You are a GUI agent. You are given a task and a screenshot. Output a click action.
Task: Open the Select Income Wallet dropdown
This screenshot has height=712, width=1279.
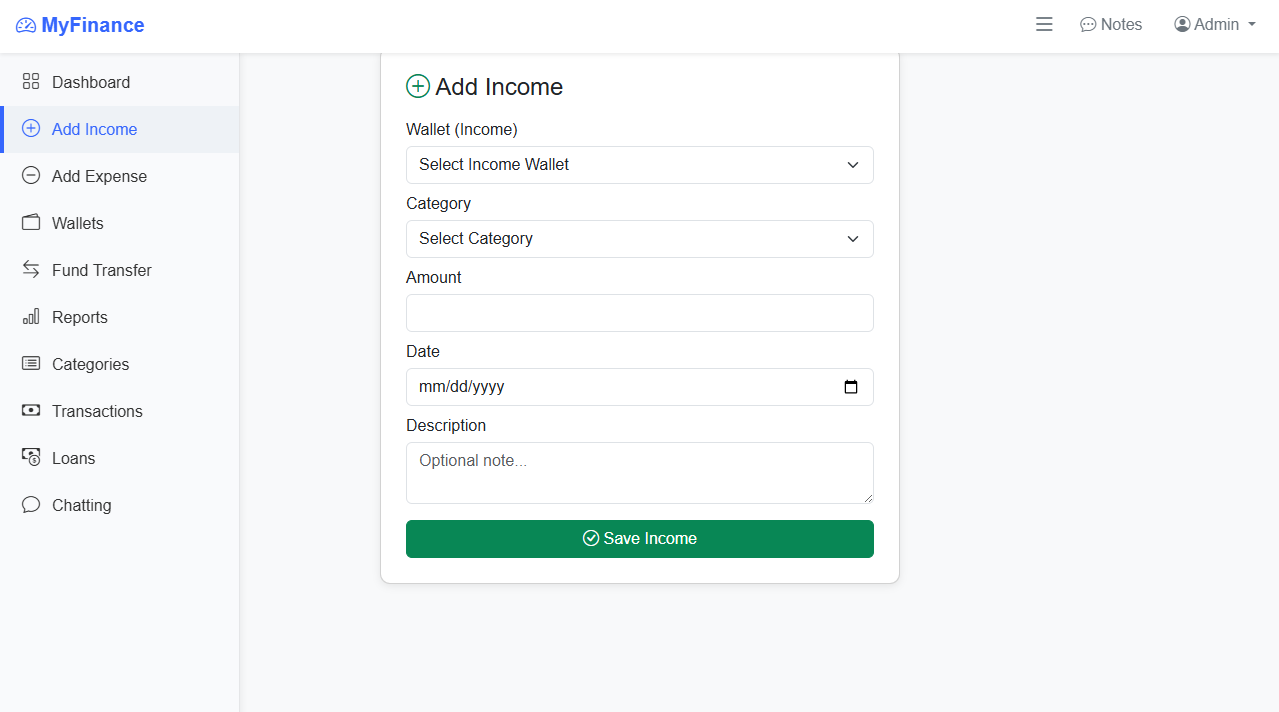[639, 165]
